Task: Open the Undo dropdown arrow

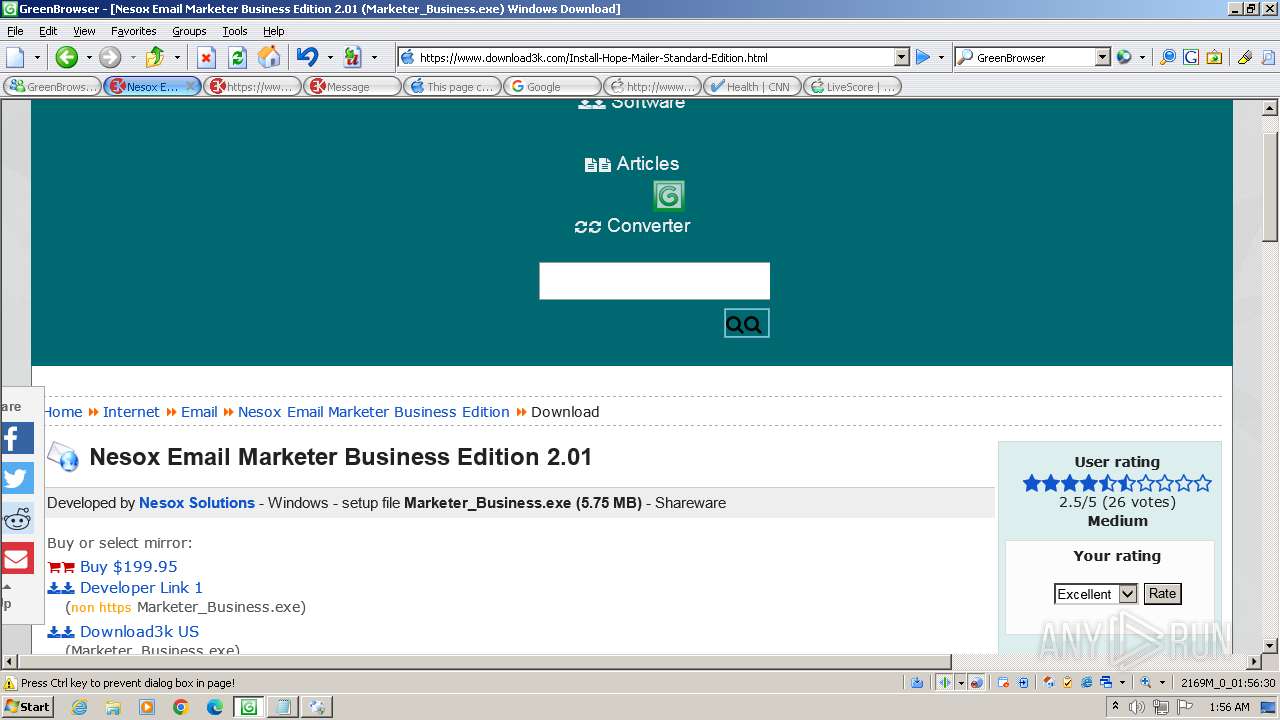Action: [x=330, y=57]
